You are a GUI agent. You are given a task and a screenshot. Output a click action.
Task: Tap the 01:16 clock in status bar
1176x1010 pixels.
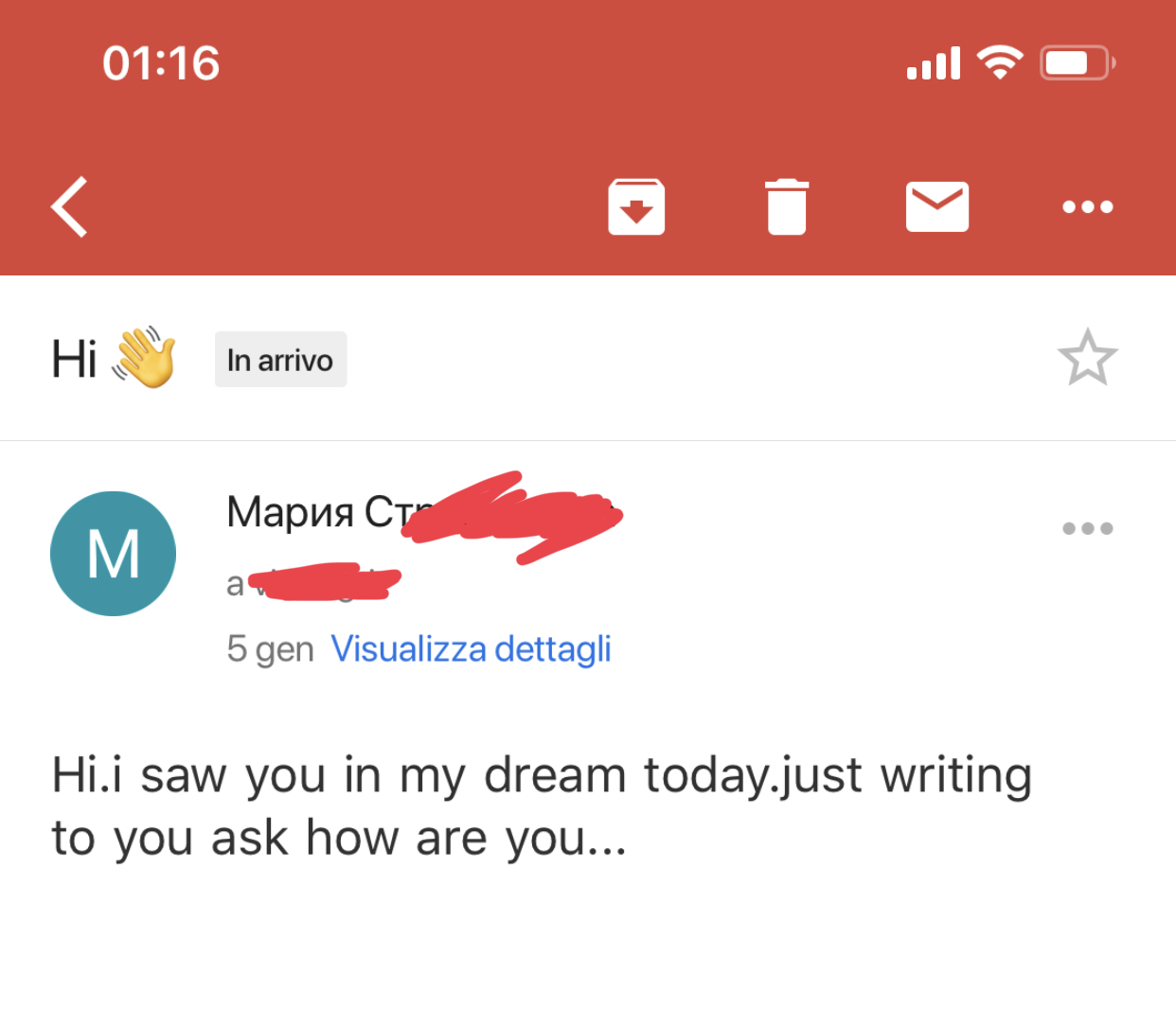coord(161,63)
